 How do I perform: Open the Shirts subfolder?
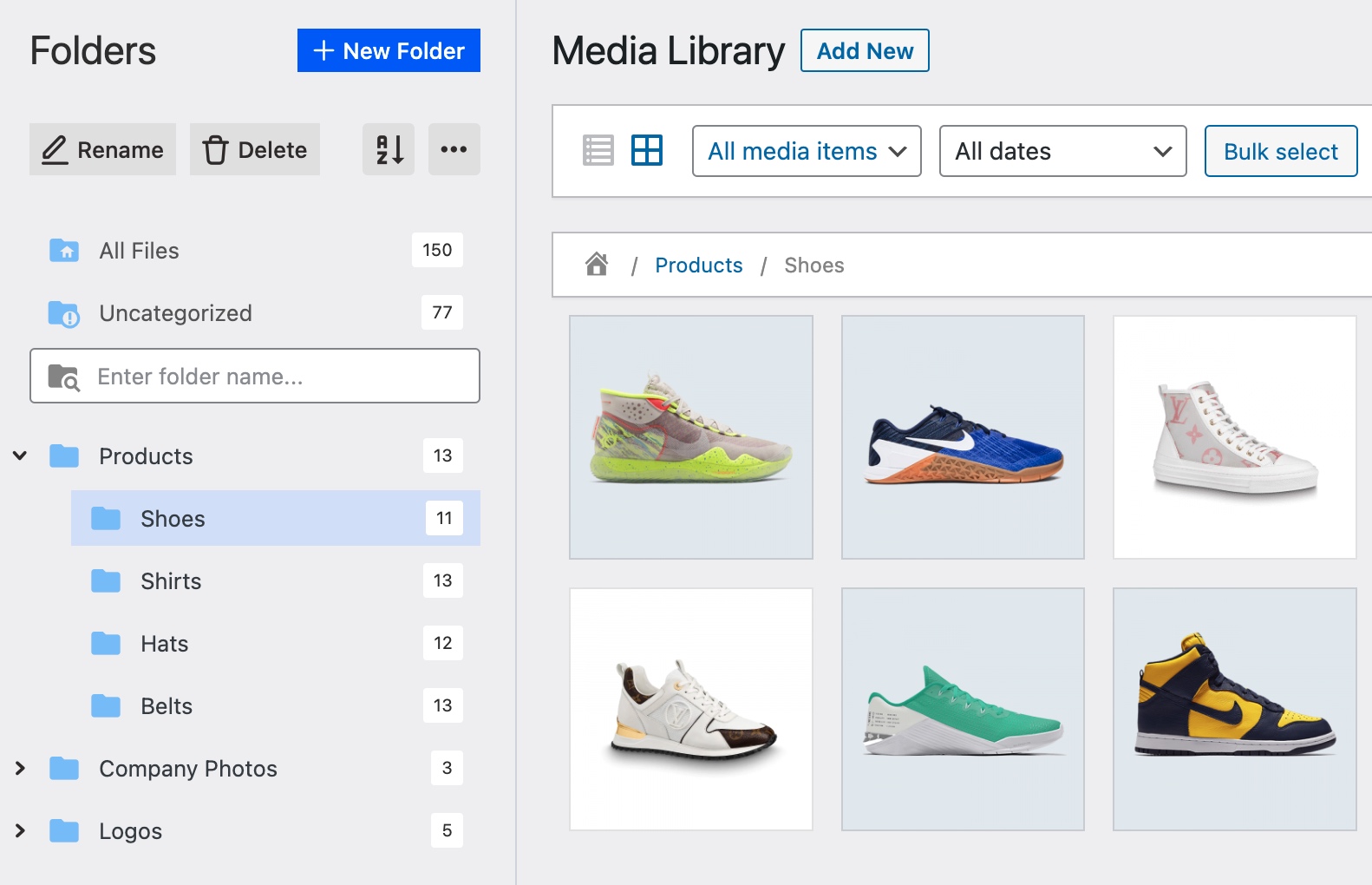point(171,580)
